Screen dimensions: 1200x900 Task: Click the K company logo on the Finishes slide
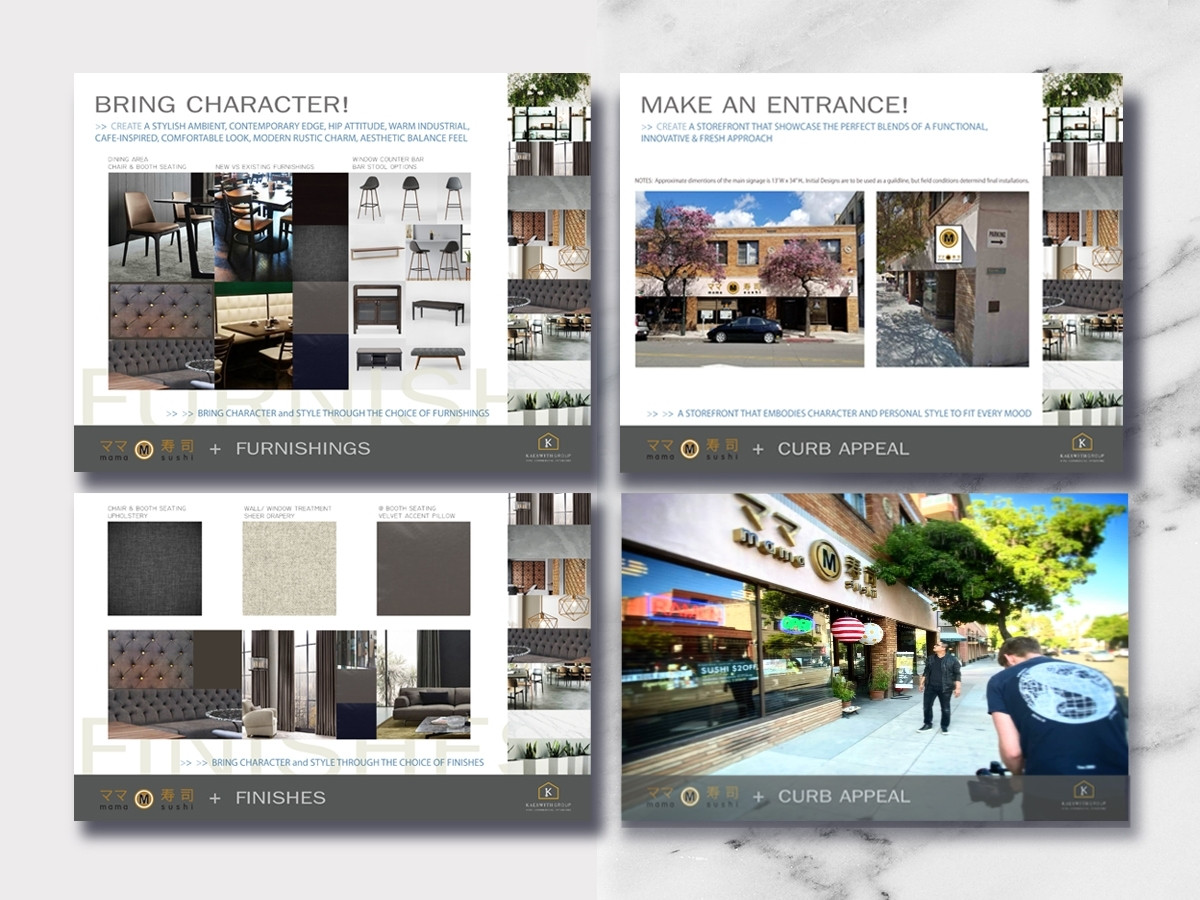tap(548, 795)
